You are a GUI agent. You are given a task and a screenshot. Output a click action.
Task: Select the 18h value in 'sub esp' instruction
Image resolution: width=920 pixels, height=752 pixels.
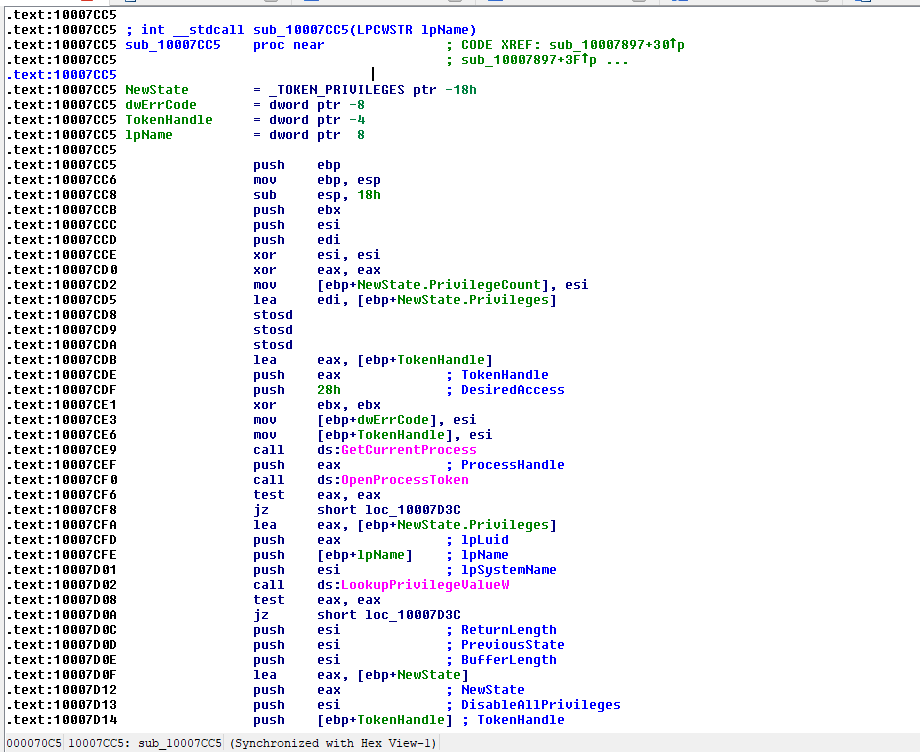coord(368,195)
